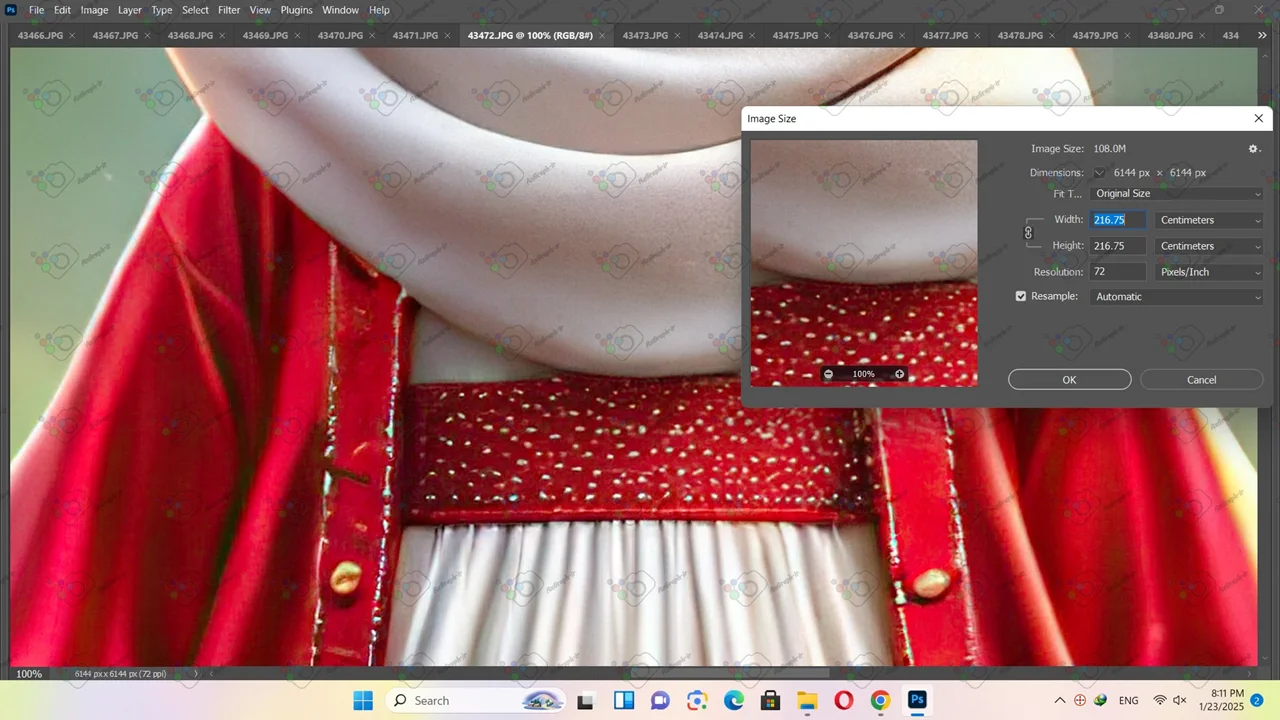Viewport: 1280px width, 720px height.
Task: Close the 43471.JPG document tab
Action: [447, 36]
